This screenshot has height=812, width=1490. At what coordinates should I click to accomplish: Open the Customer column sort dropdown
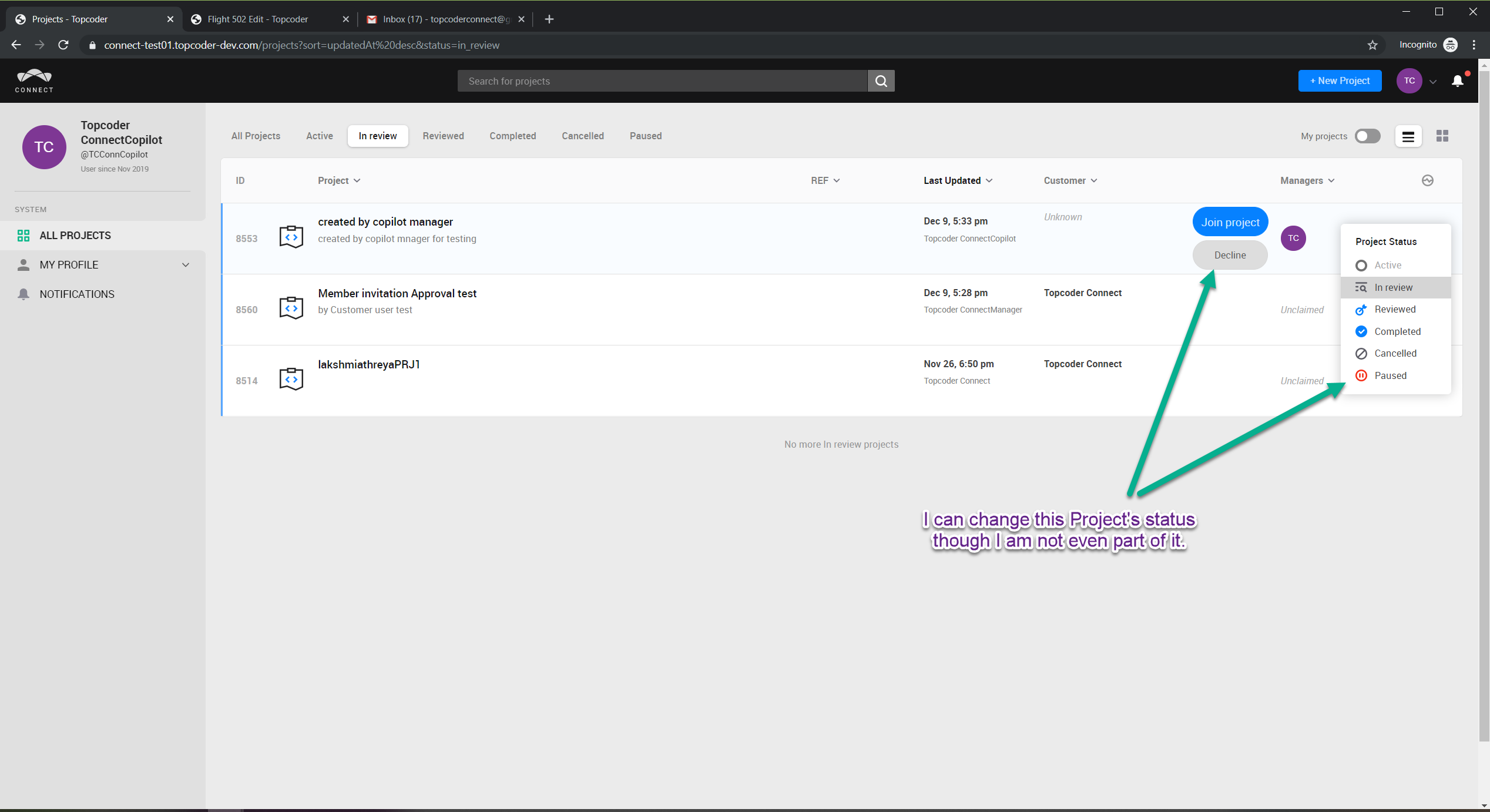coord(1070,180)
